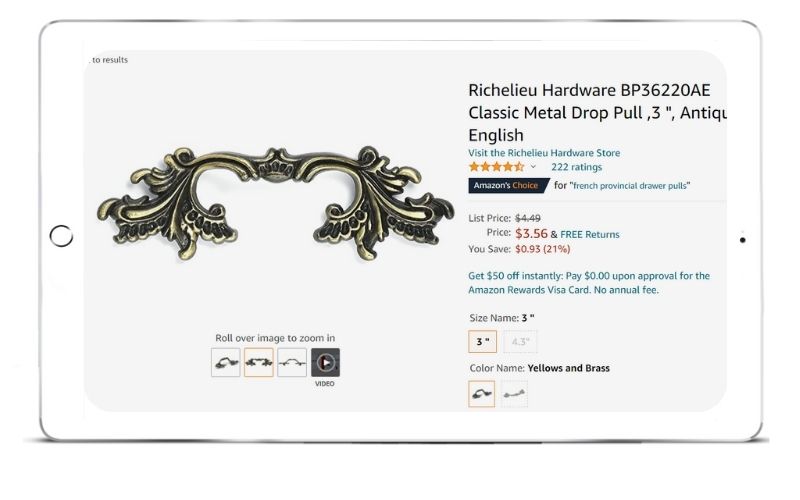Click the tablet front camera dot
The height and width of the screenshot is (500, 800).
[x=742, y=240]
